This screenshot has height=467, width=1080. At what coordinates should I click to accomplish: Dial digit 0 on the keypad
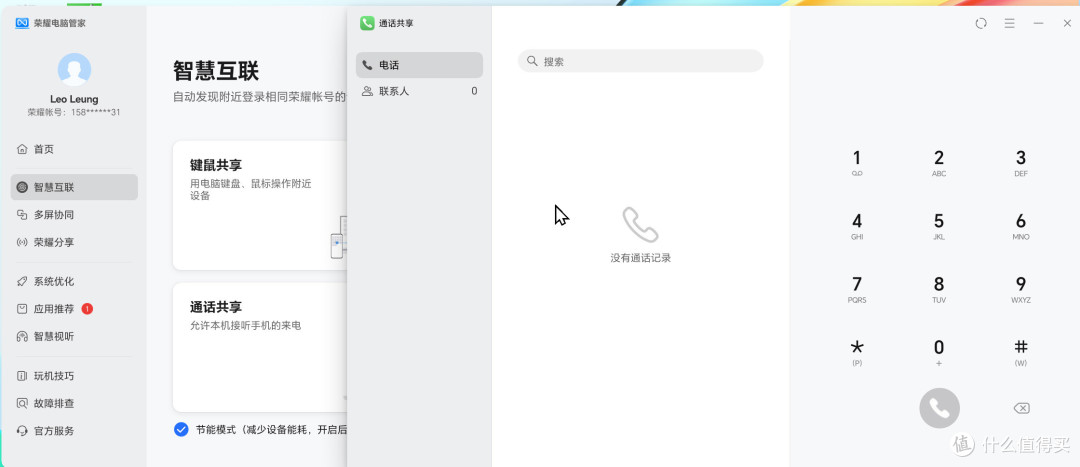click(939, 352)
